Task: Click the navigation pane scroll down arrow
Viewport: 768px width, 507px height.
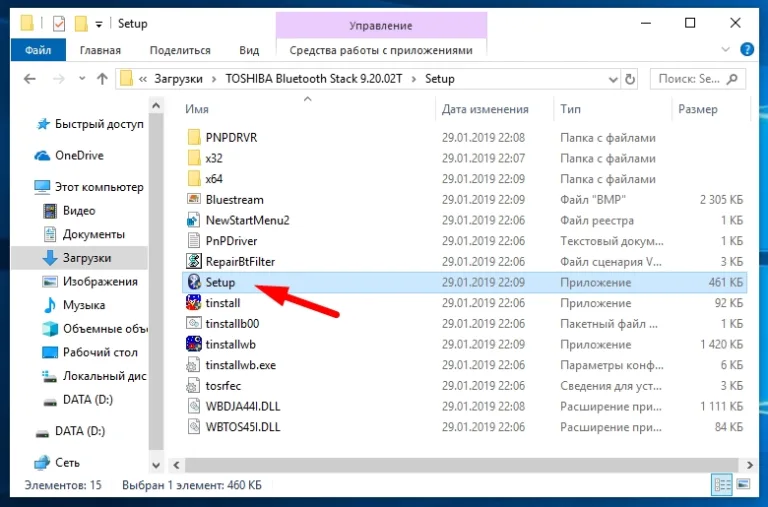Action: click(x=156, y=465)
